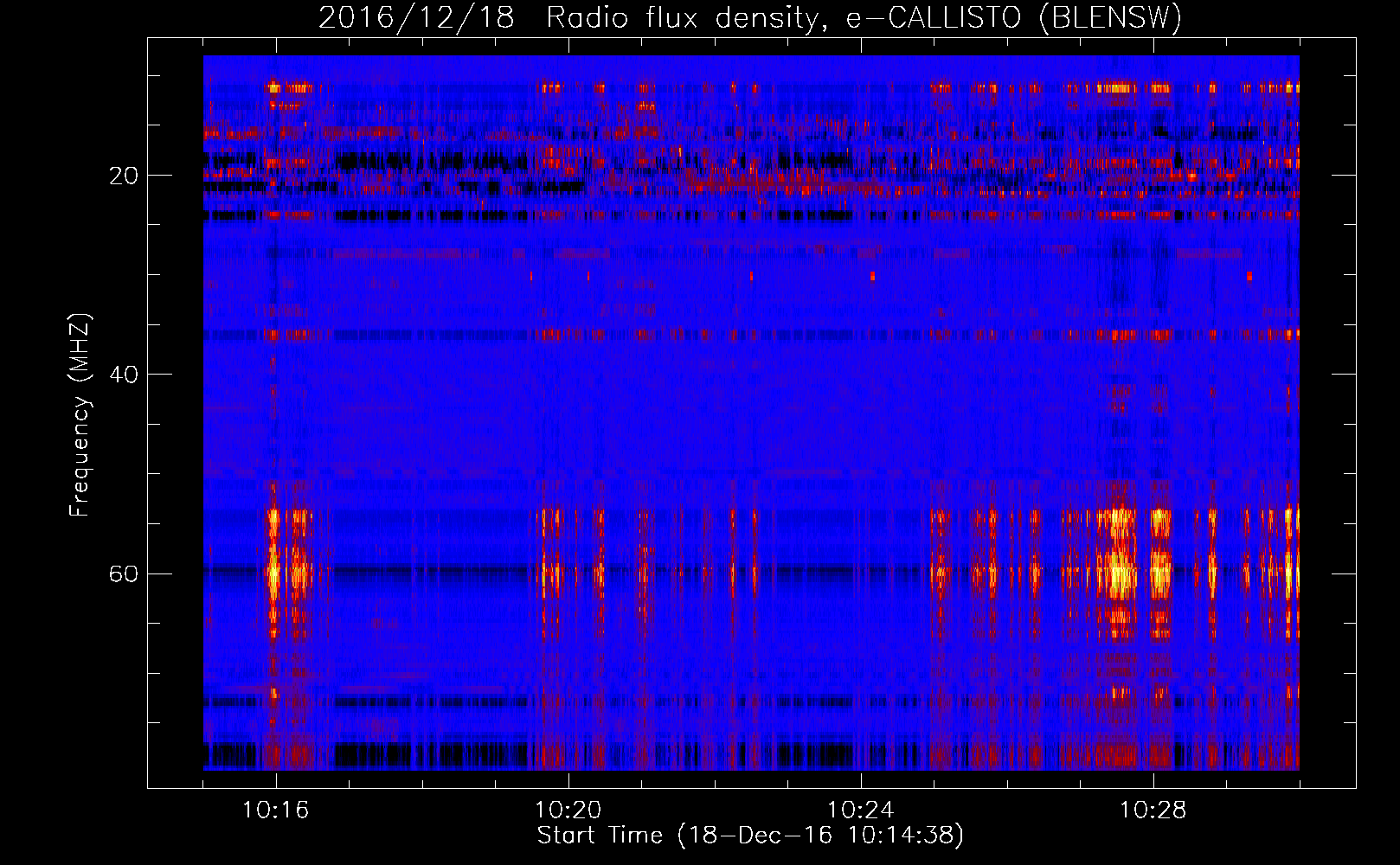The height and width of the screenshot is (865, 1400).
Task: Click the x-axis label "Start Time (18-Dec-16 10:14:38)"
Action: coord(750,836)
